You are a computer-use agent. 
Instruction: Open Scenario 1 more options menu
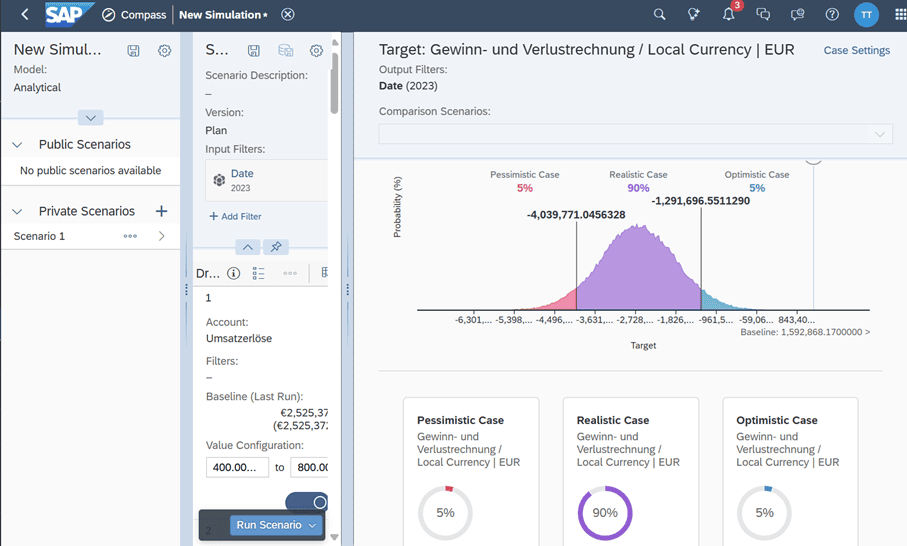pyautogui.click(x=130, y=237)
